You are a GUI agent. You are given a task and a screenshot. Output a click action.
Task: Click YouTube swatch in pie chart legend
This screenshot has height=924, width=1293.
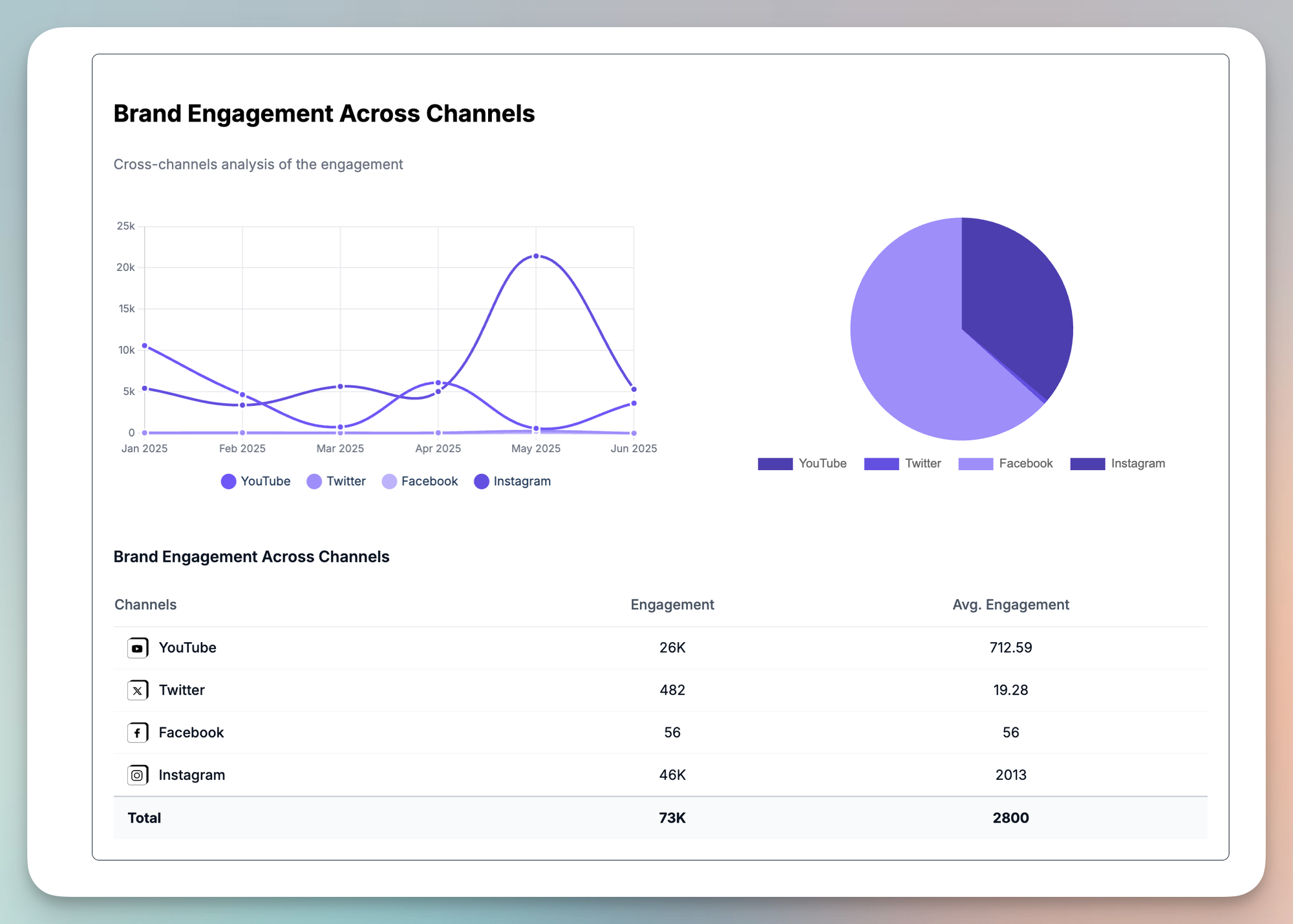click(775, 464)
